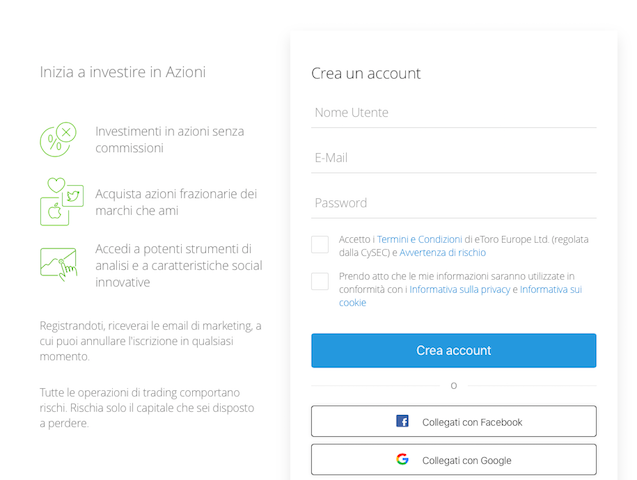Open the Termini e Condizioni link
Screen dimensions: 637x480
tap(420, 239)
